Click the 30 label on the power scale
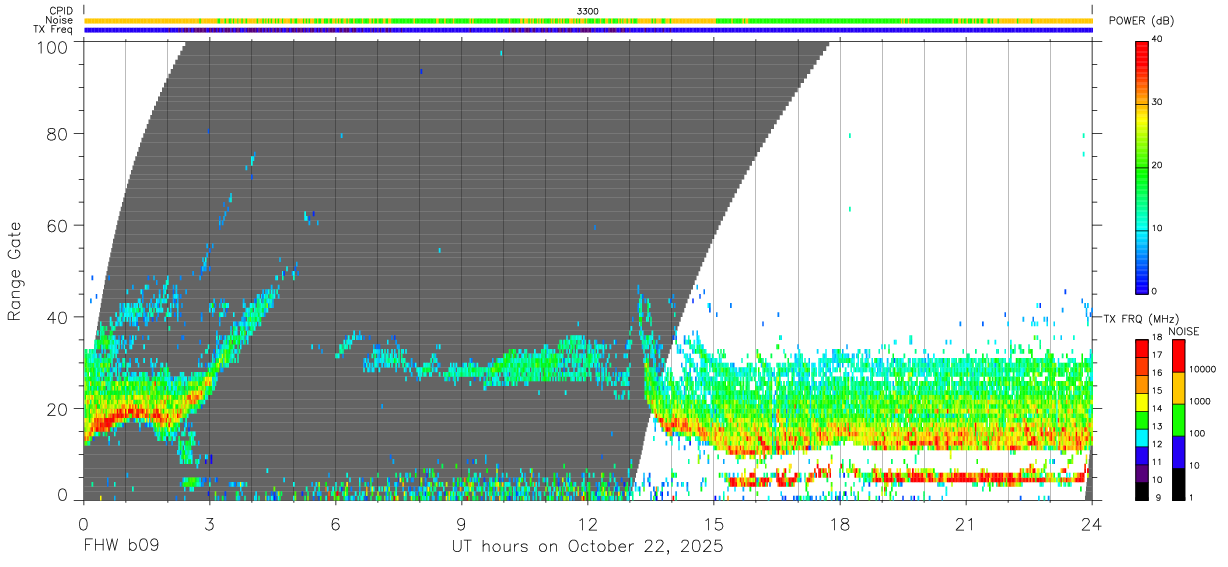Screen dimensions: 1228x567 click(x=1158, y=103)
